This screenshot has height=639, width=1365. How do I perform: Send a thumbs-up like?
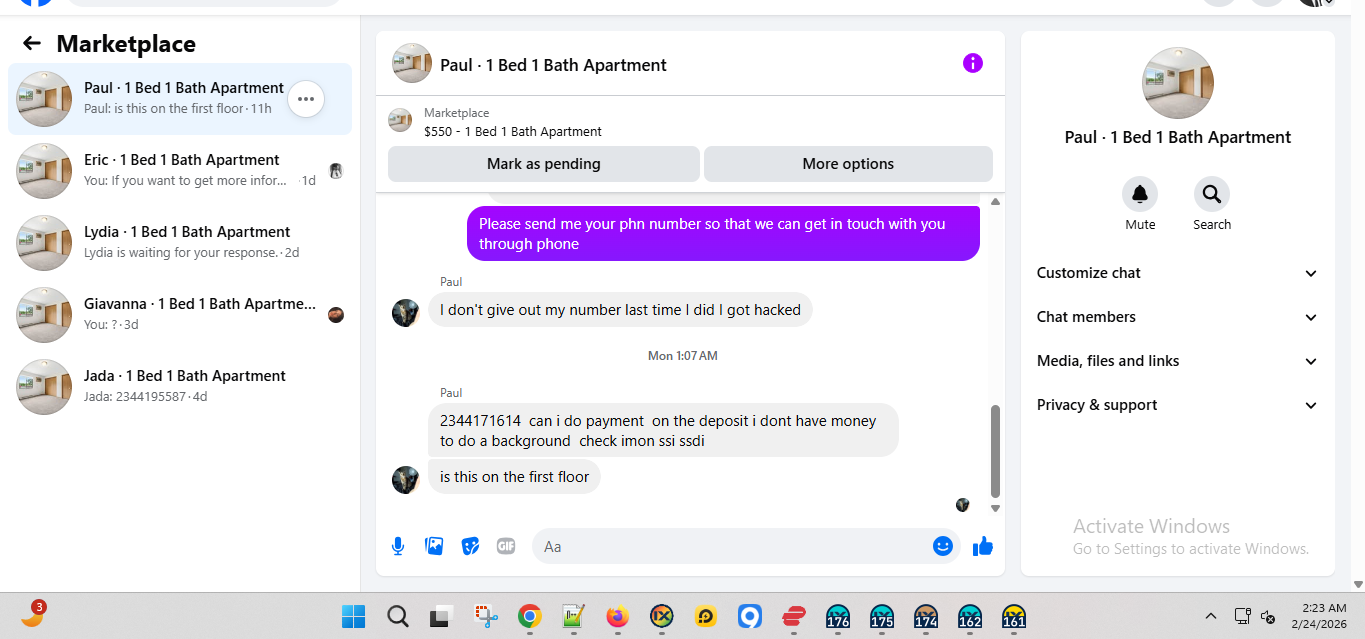(983, 546)
